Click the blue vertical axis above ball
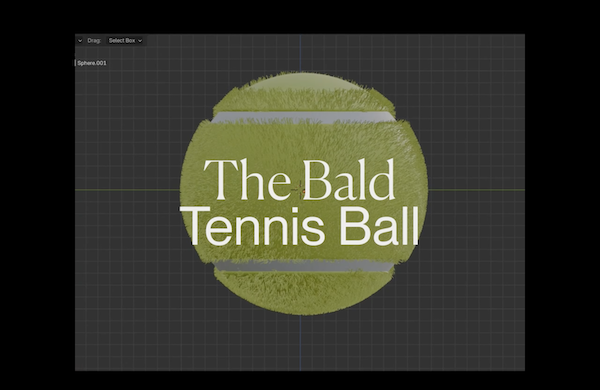600x390 pixels. point(300,53)
